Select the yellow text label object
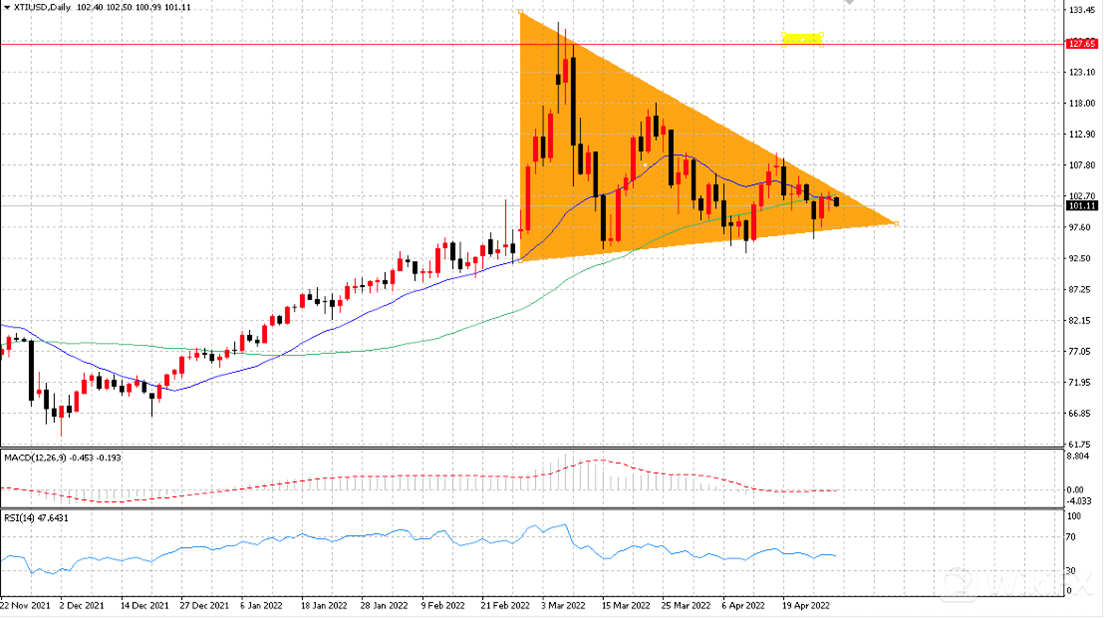 (x=802, y=39)
